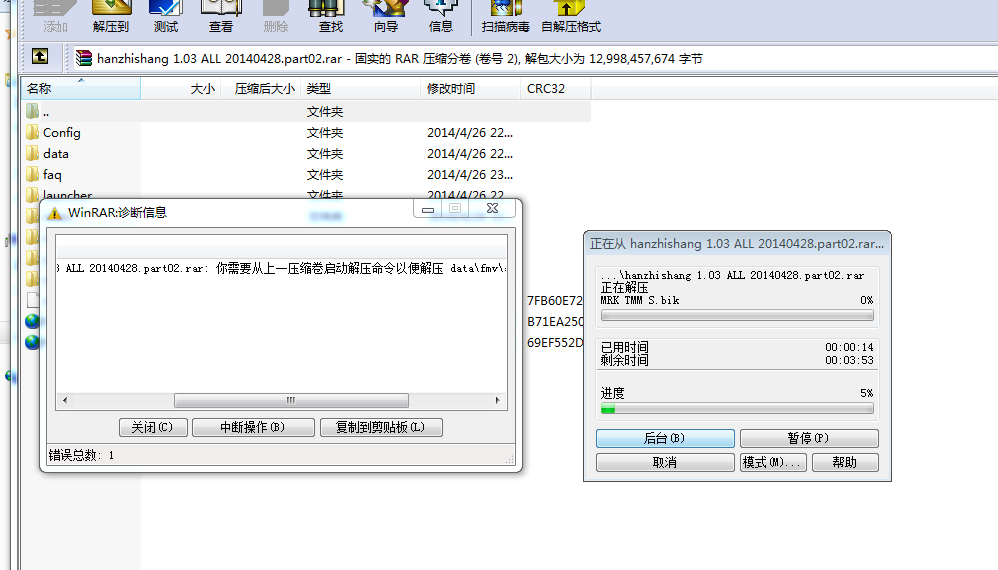
Task: Click the horizontal scrollbar thumb in diagnostic message list
Action: tap(291, 400)
